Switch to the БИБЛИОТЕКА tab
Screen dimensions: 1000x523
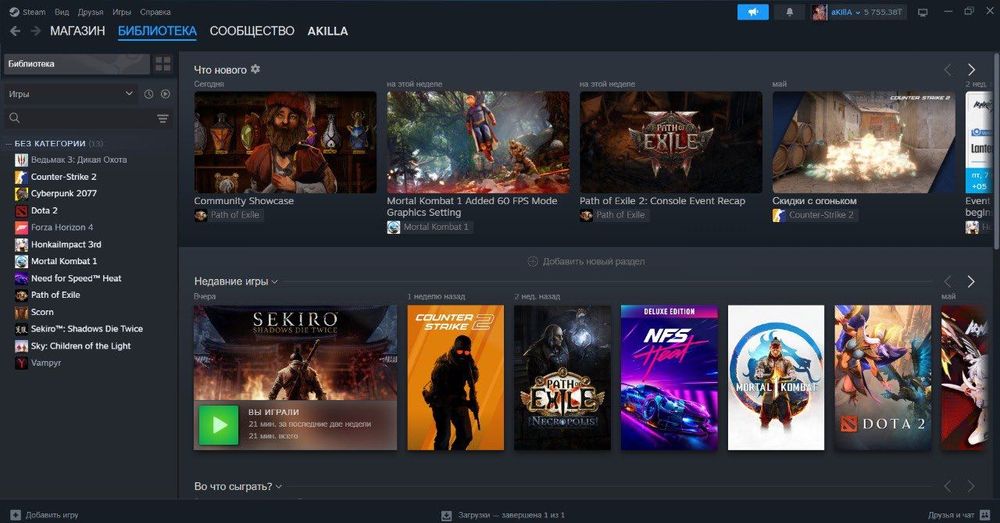tap(157, 31)
